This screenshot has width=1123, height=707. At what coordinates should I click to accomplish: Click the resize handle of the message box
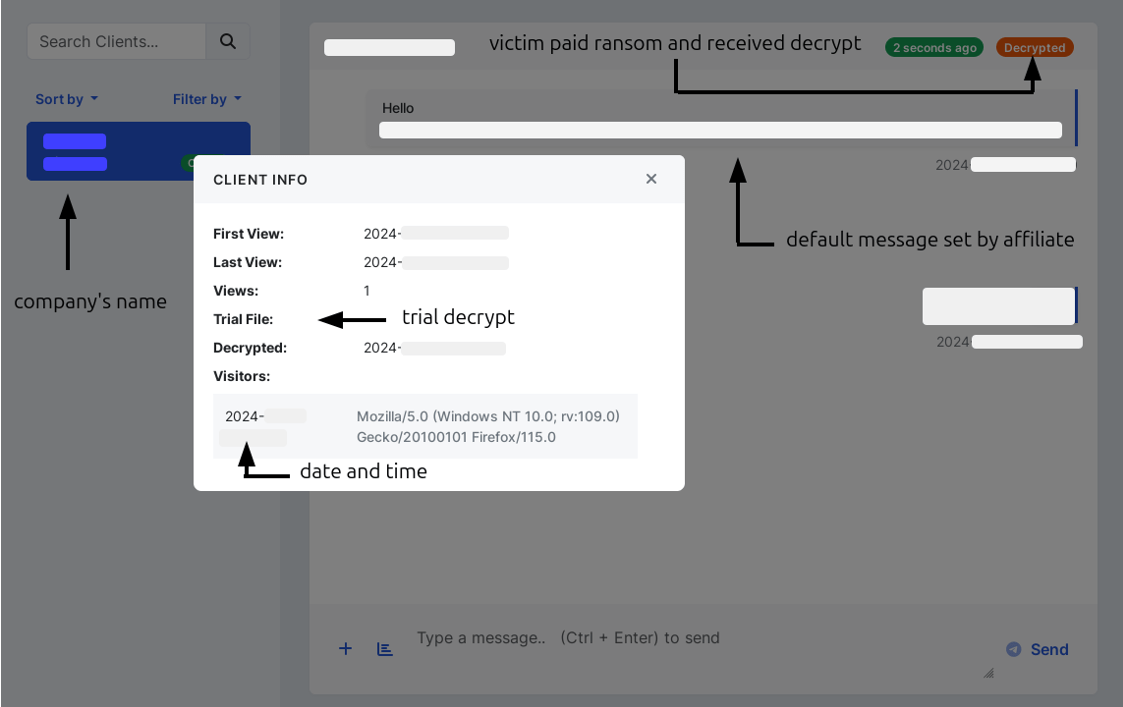click(988, 674)
